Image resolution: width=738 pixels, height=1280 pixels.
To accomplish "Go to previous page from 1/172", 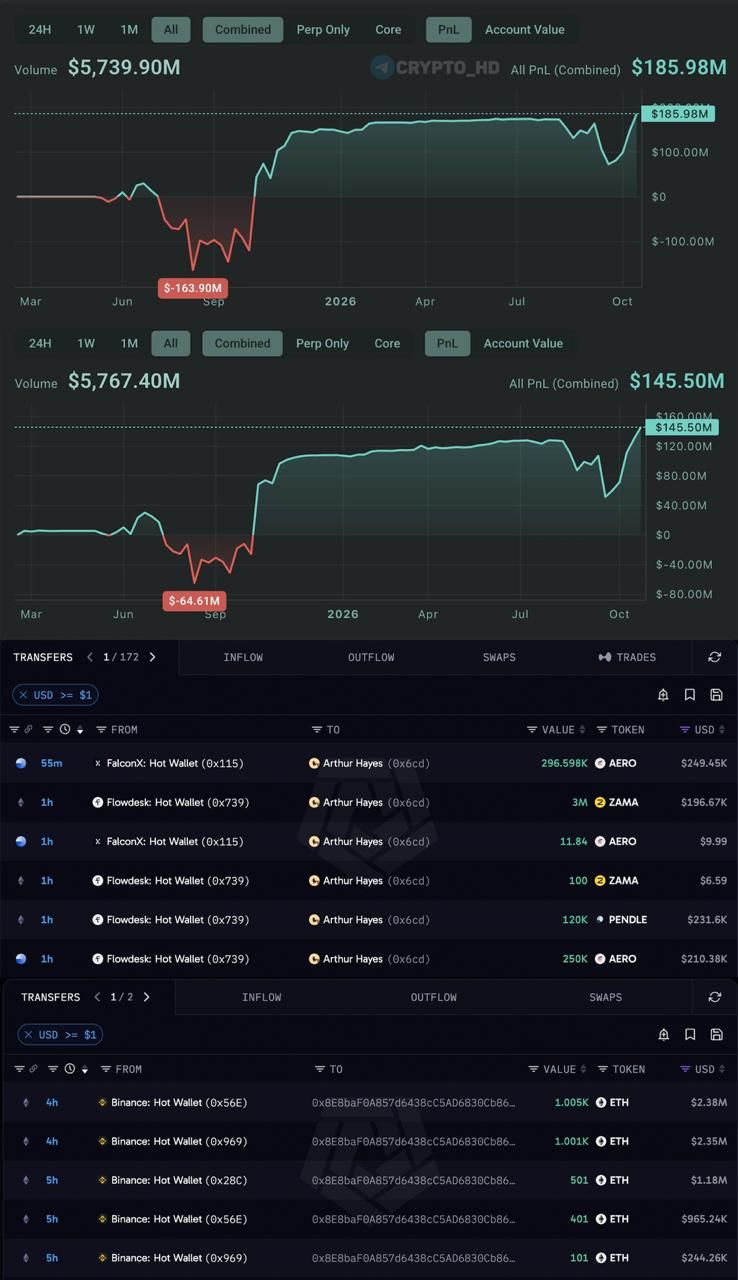I will 90,657.
